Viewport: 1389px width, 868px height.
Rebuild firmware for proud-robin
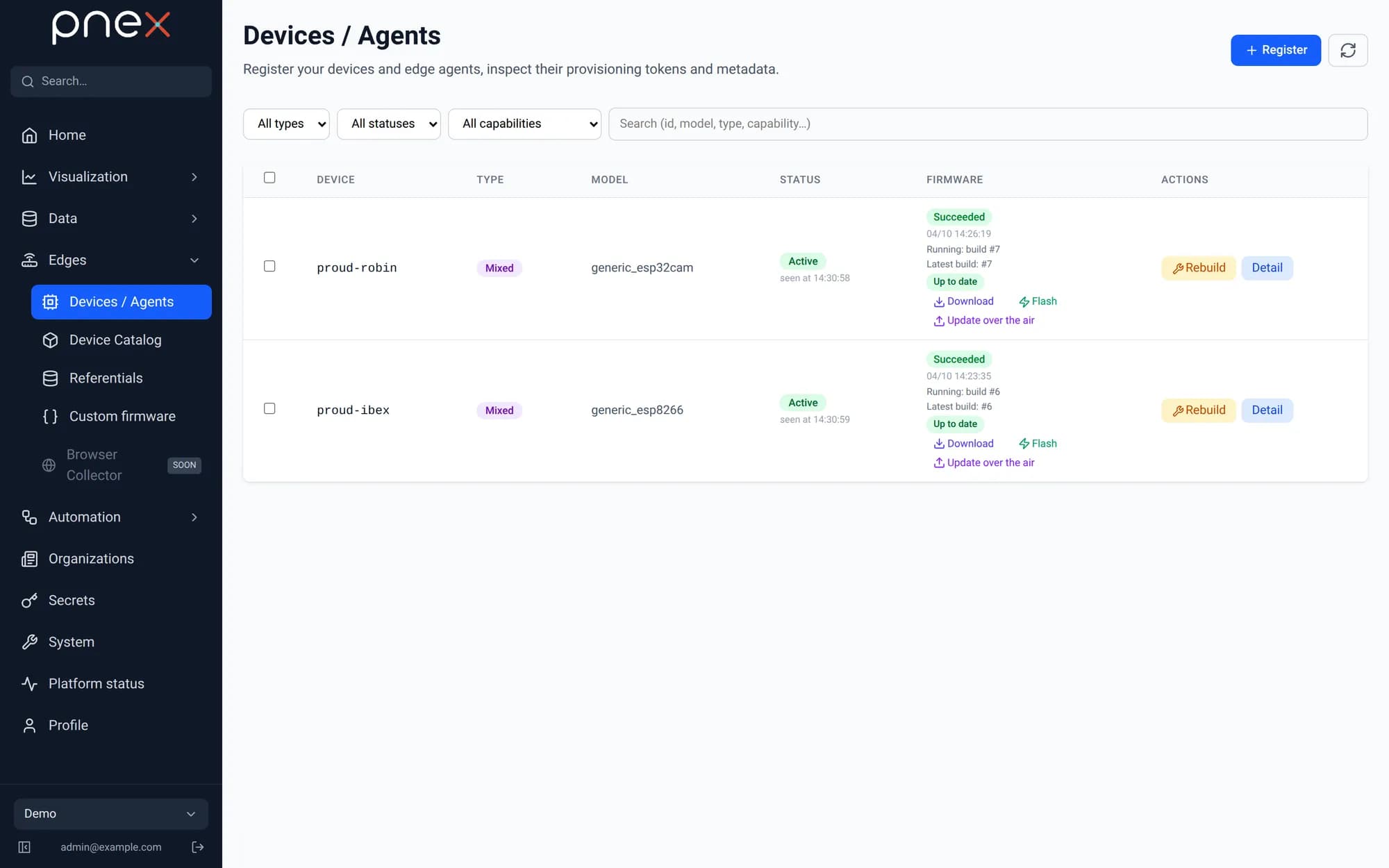(x=1199, y=268)
